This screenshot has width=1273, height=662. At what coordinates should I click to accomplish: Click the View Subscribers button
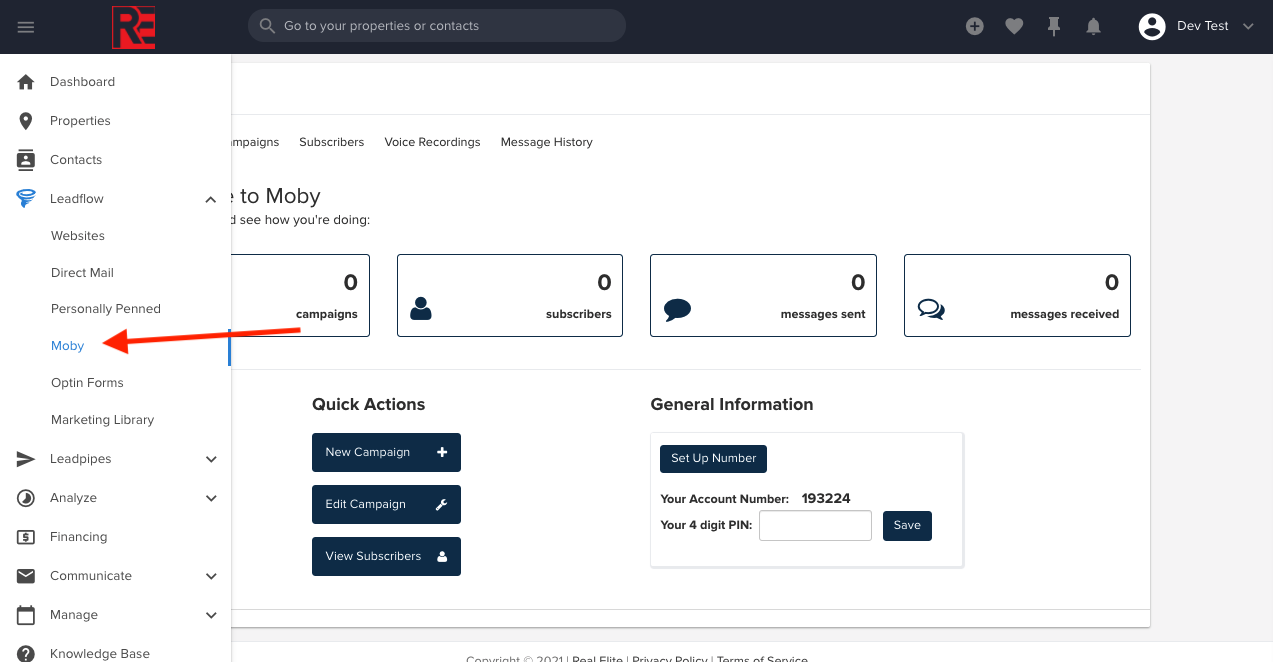386,556
